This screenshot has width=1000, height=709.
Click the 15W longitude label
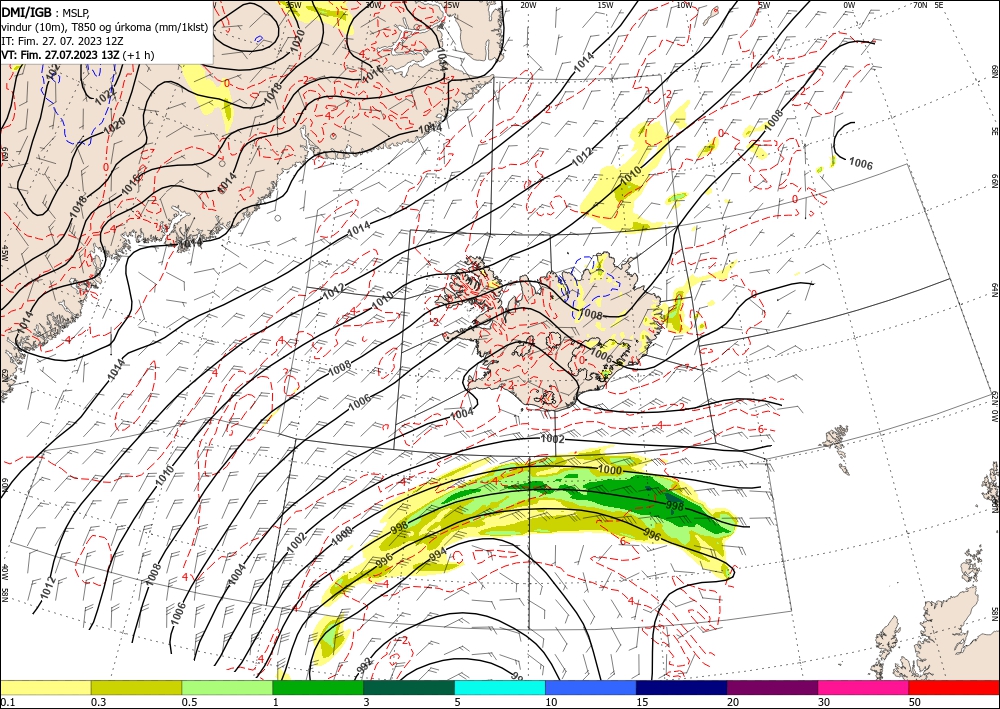[606, 4]
